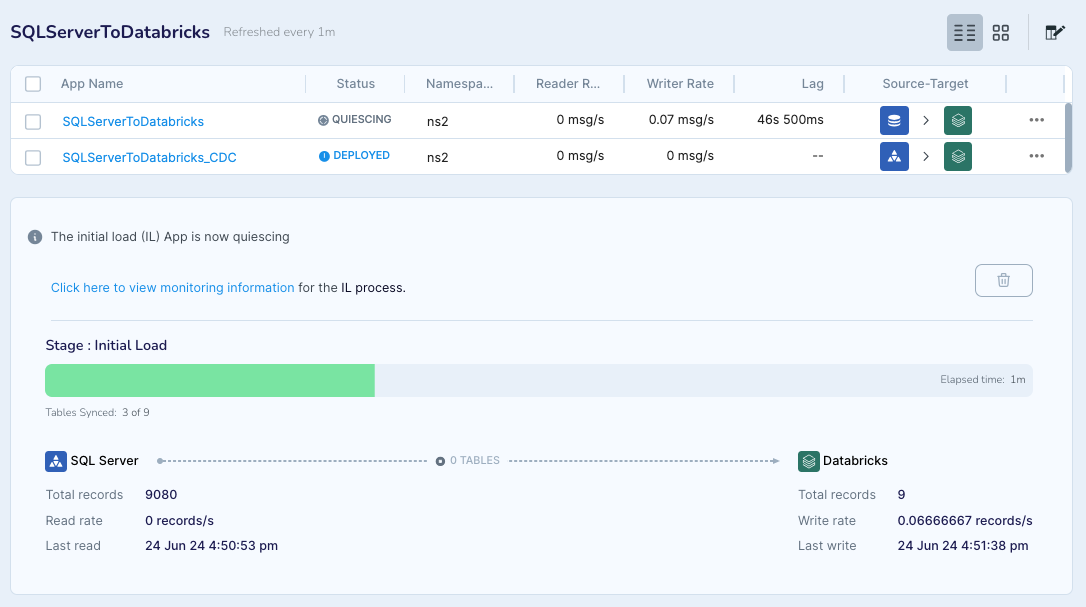
Task: Click the trash delete button
Action: point(1003,281)
